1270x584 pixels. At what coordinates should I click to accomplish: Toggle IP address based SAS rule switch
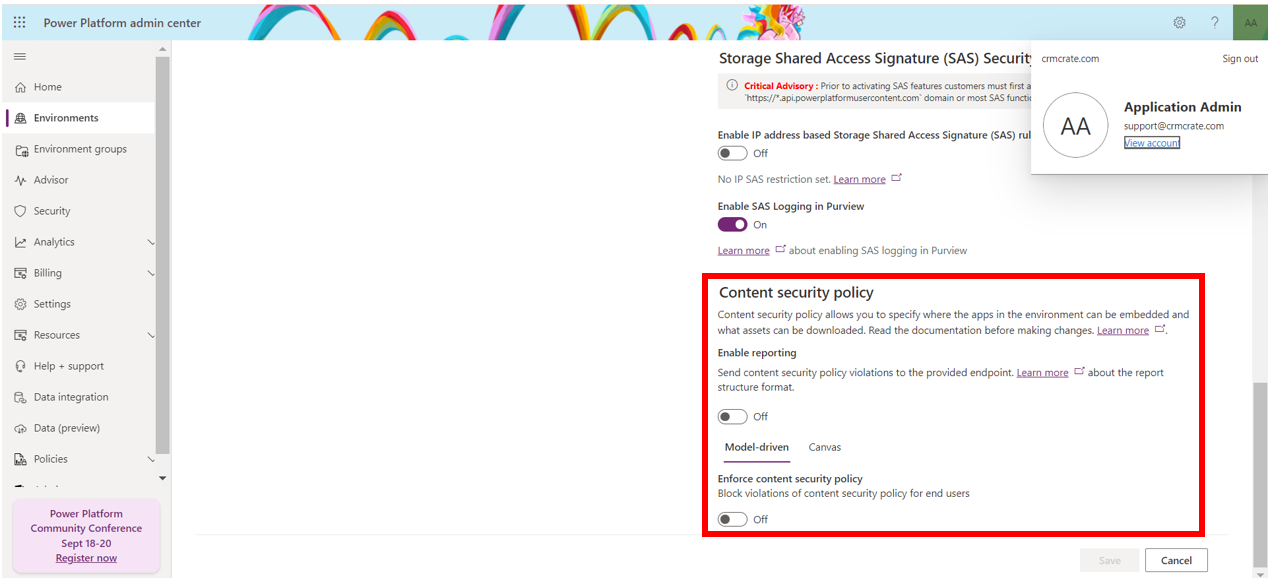pyautogui.click(x=733, y=153)
